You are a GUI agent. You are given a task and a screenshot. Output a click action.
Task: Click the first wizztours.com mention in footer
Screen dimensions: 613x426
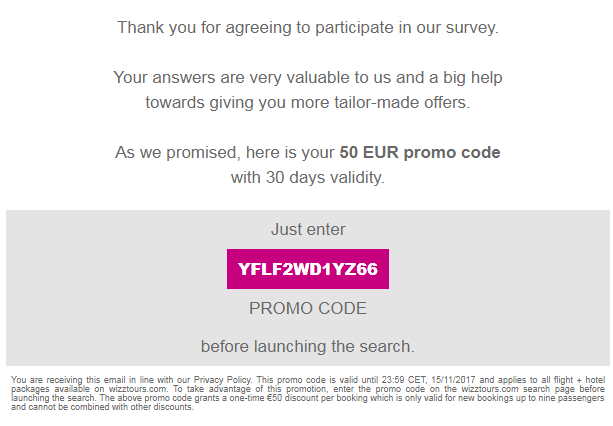tap(137, 389)
